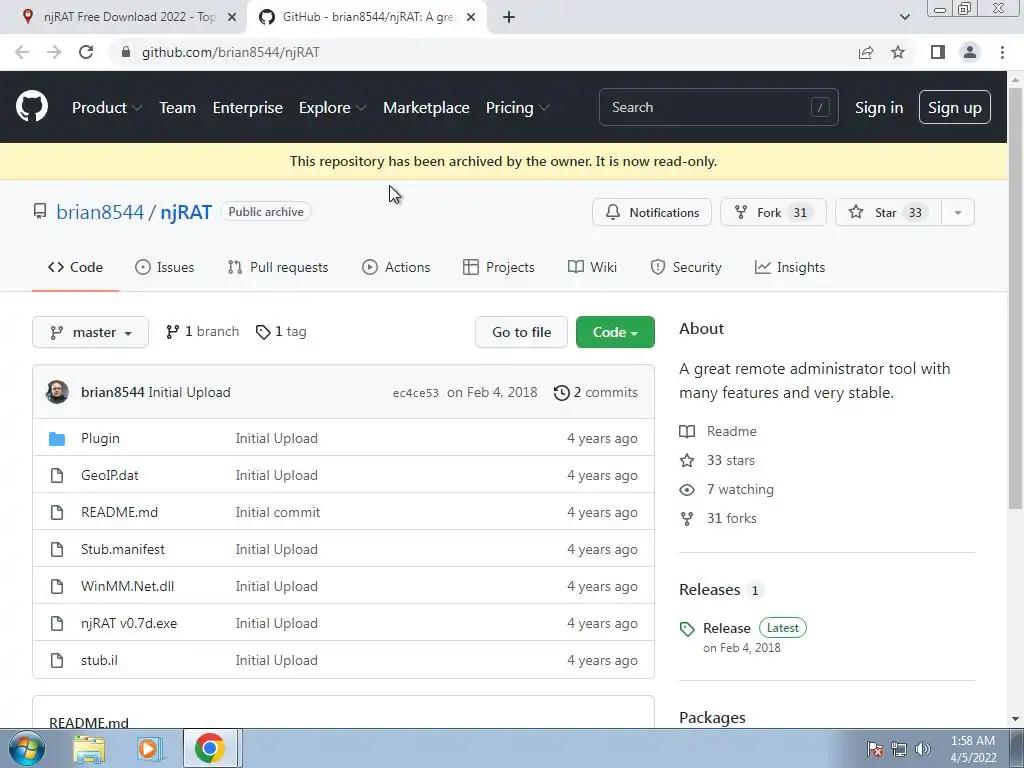Open the njRAT v0.7d.exe file

[x=129, y=623]
